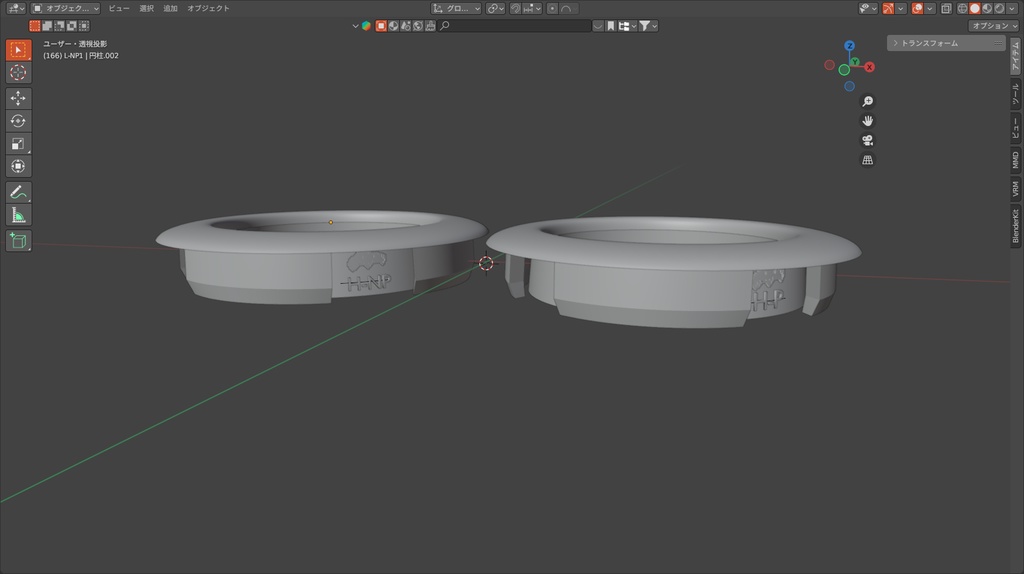Choose Intersect selection mode icon
Image resolution: width=1024 pixels, height=574 pixels.
click(x=84, y=26)
